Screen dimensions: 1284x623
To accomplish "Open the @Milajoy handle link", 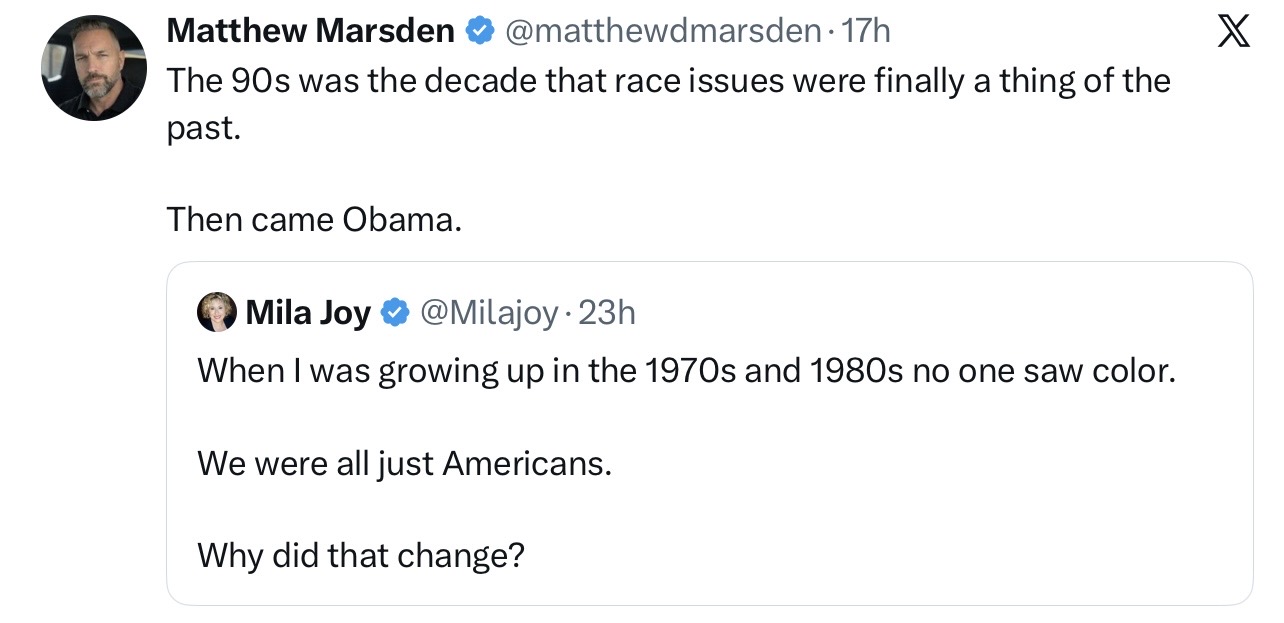I will pos(489,313).
